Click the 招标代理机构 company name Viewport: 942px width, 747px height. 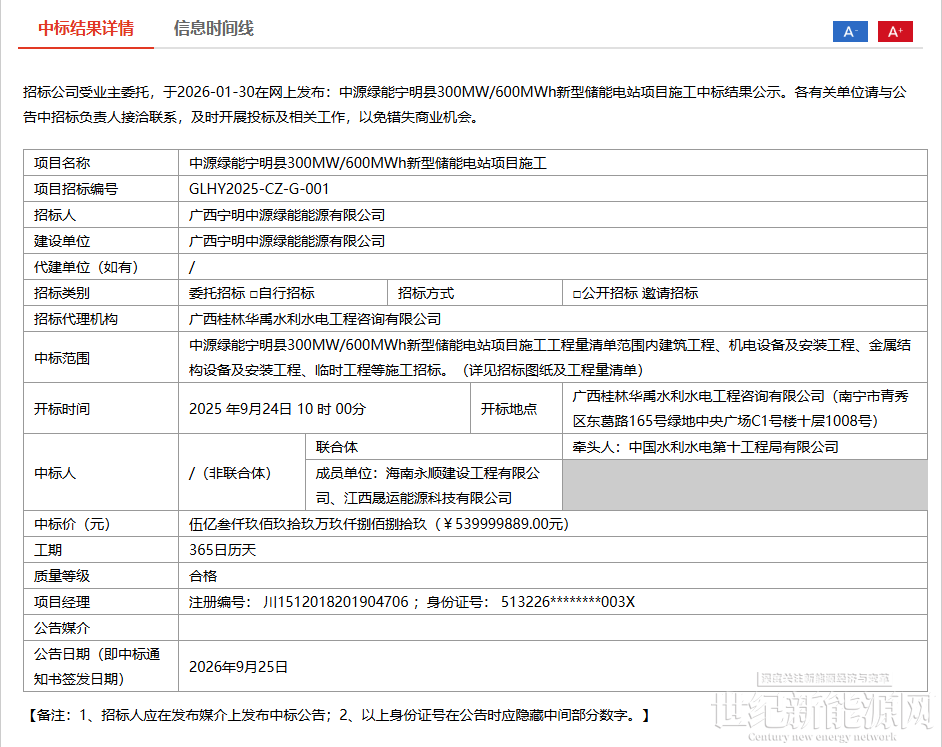(x=315, y=319)
